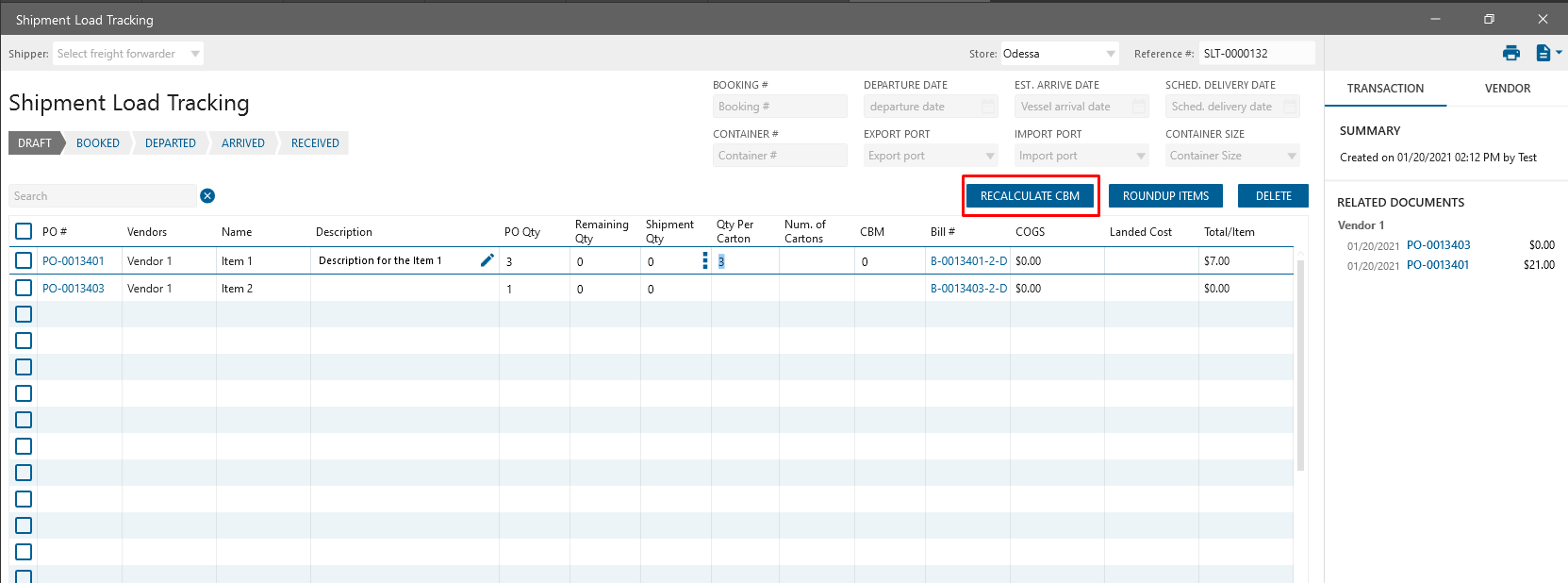Expand the Shipper freight forwarder dropdown

[x=195, y=54]
